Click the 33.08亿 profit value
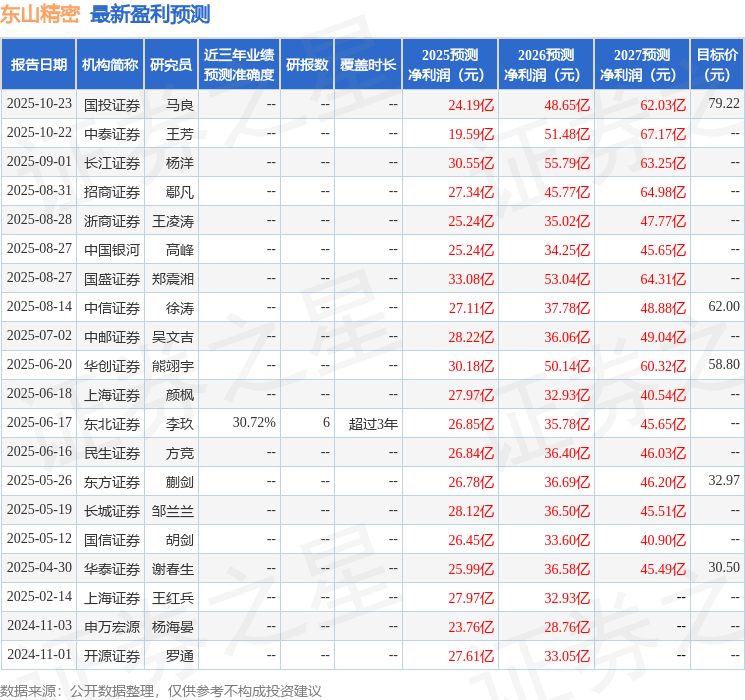 coord(471,279)
